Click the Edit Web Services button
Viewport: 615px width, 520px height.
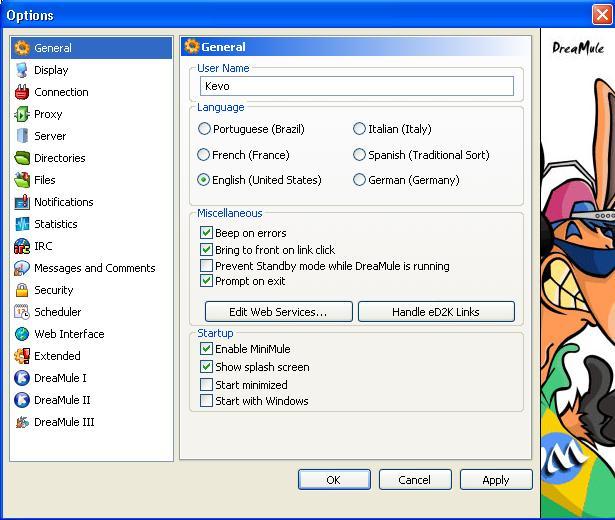(x=278, y=312)
